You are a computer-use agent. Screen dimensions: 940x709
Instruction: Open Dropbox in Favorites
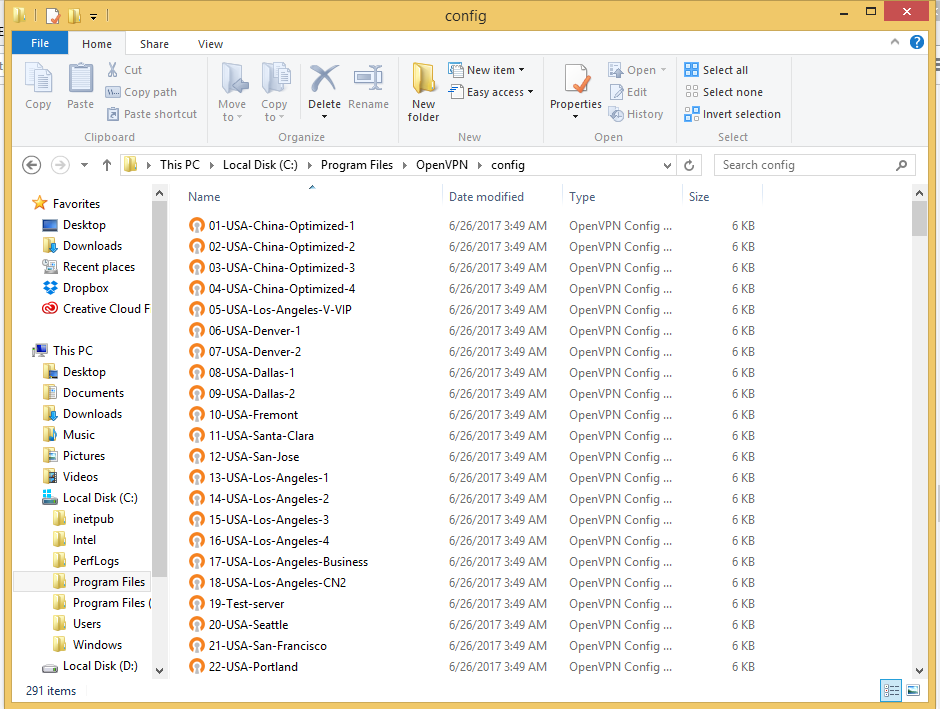pyautogui.click(x=76, y=288)
